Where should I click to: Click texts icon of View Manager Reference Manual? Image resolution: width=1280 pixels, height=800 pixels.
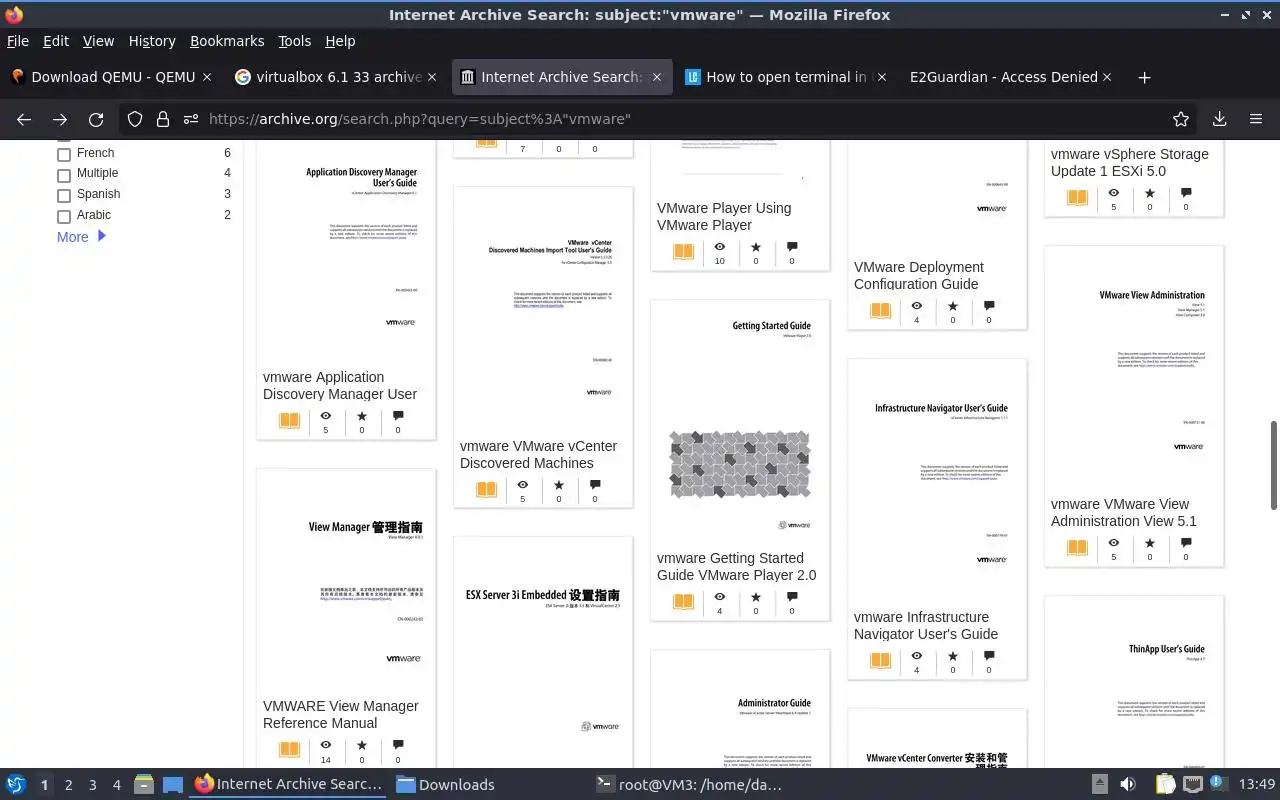point(289,750)
